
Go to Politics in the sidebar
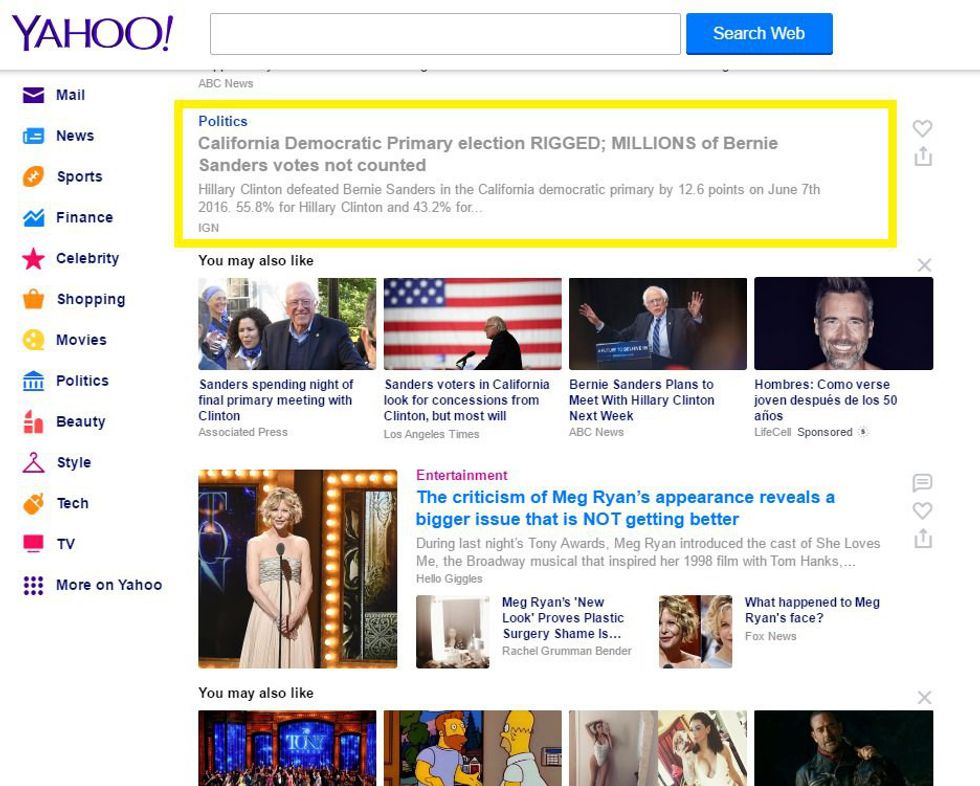pos(82,381)
